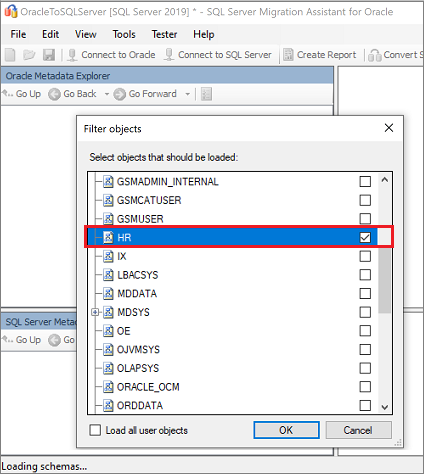Click the schema icon next to MDDATA
424x474 pixels.
coord(108,294)
